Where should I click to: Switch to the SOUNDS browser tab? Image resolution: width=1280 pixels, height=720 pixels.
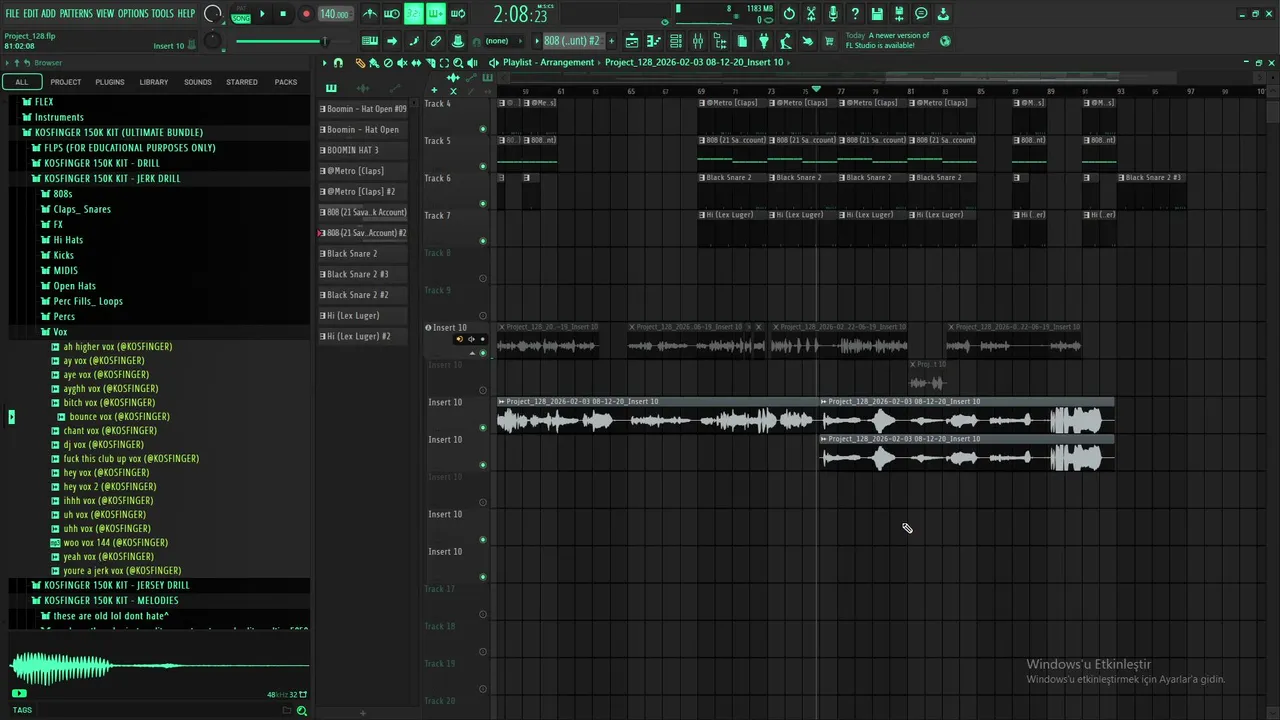tap(198, 82)
